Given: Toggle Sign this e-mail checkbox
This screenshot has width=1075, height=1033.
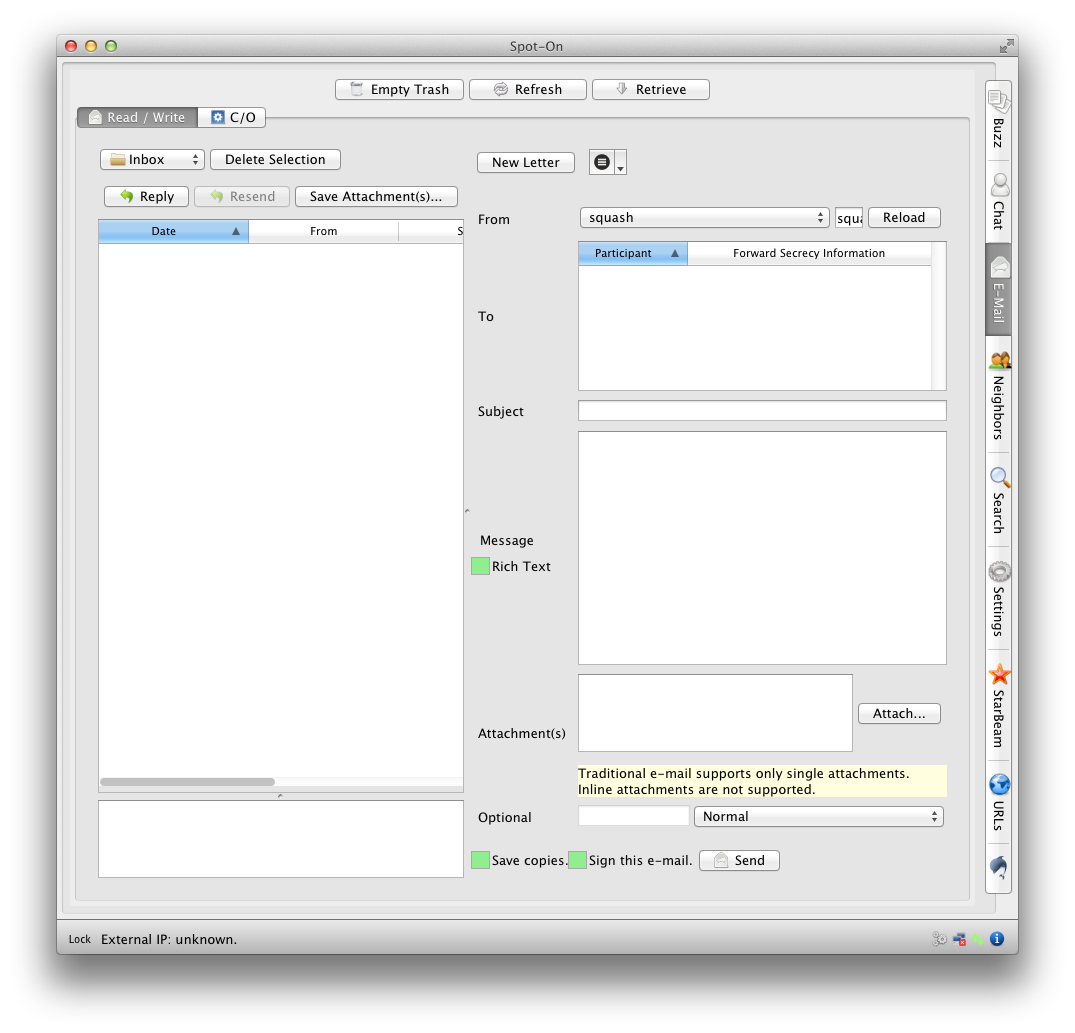Looking at the screenshot, I should pyautogui.click(x=577, y=860).
